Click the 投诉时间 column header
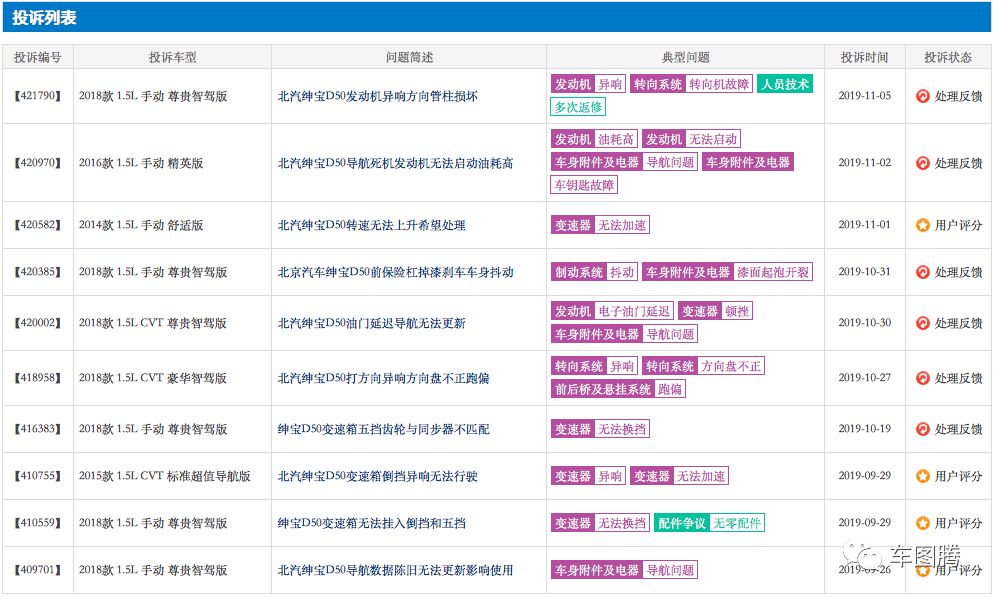993x600 pixels. (x=864, y=57)
